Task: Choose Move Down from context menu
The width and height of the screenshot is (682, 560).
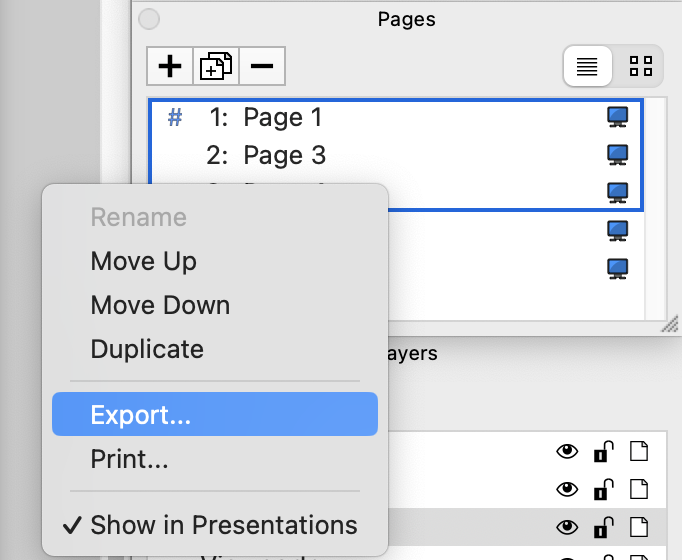Action: pos(160,305)
